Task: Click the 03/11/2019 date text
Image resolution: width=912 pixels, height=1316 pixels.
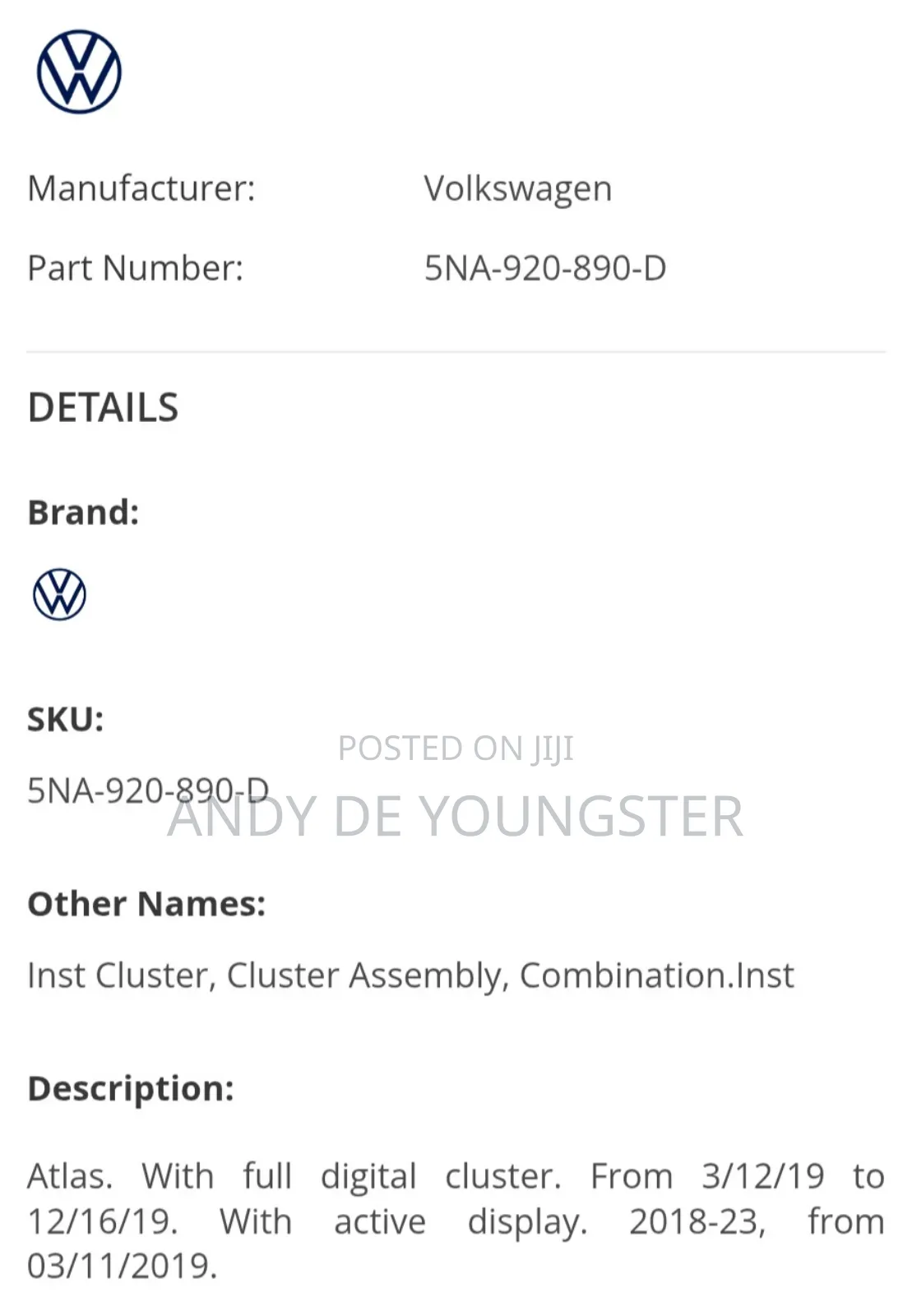Action: pyautogui.click(x=123, y=1266)
